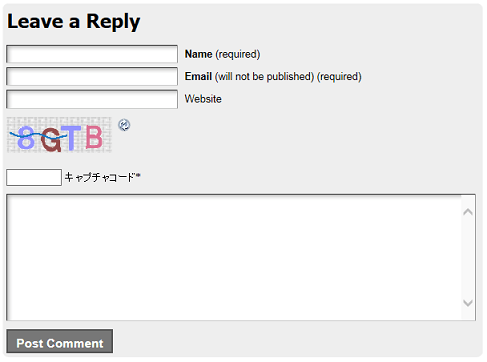Viewport: 487px width, 362px height.
Task: Submit with the Post Comment button
Action: (x=60, y=341)
